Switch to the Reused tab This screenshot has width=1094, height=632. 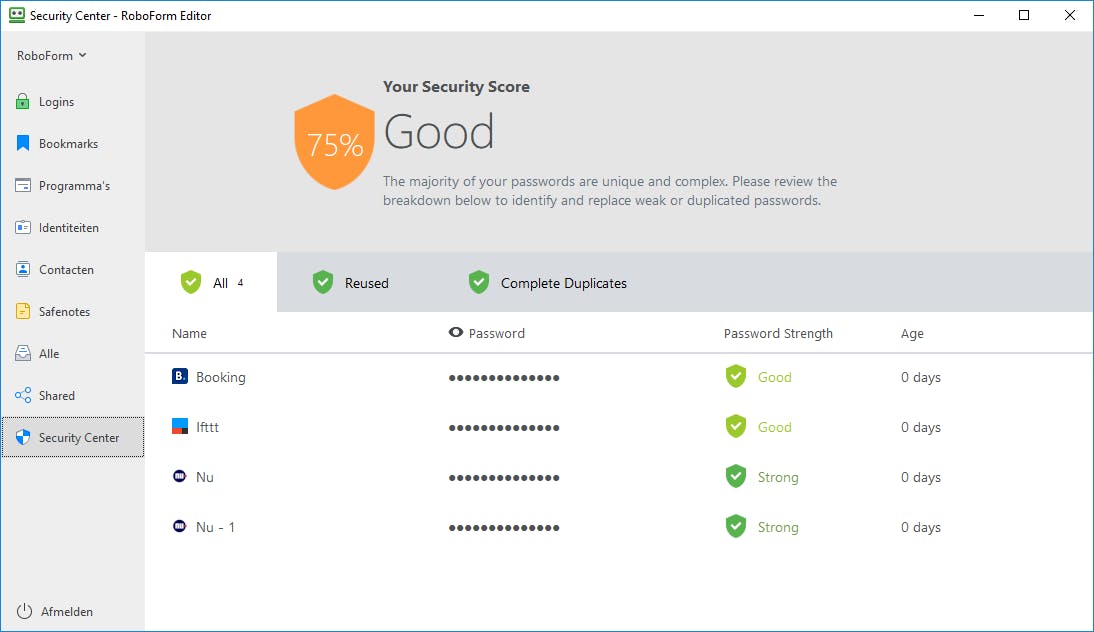[x=351, y=283]
